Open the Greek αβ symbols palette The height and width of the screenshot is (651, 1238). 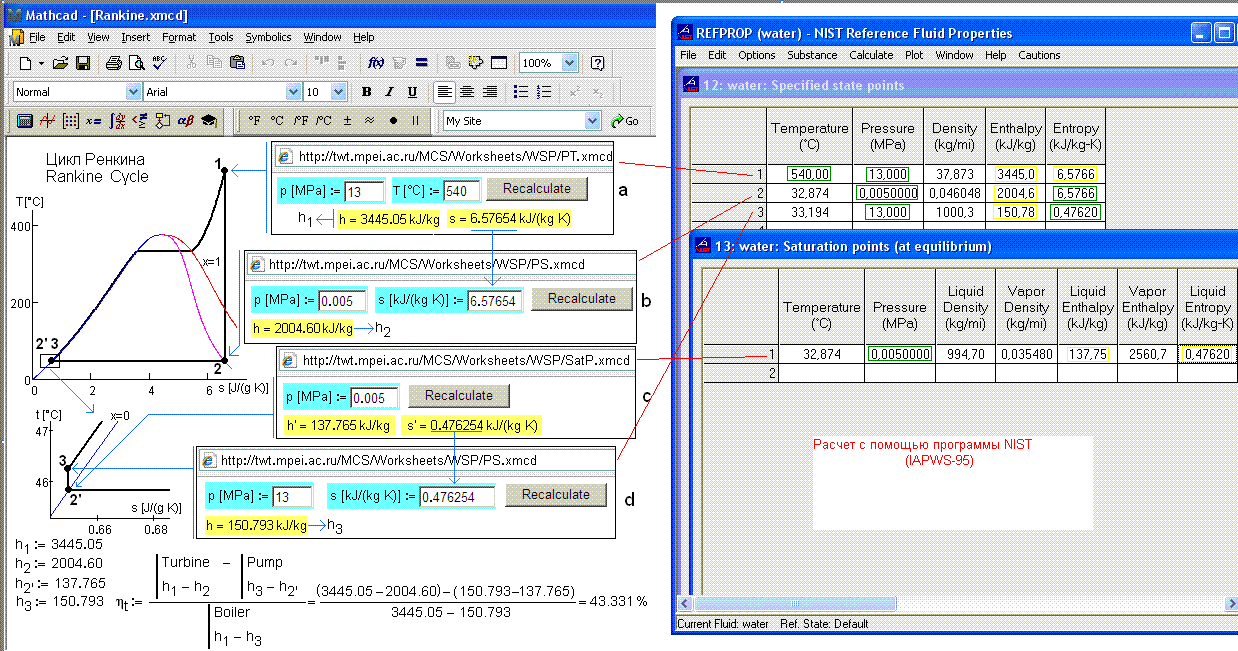pyautogui.click(x=185, y=121)
